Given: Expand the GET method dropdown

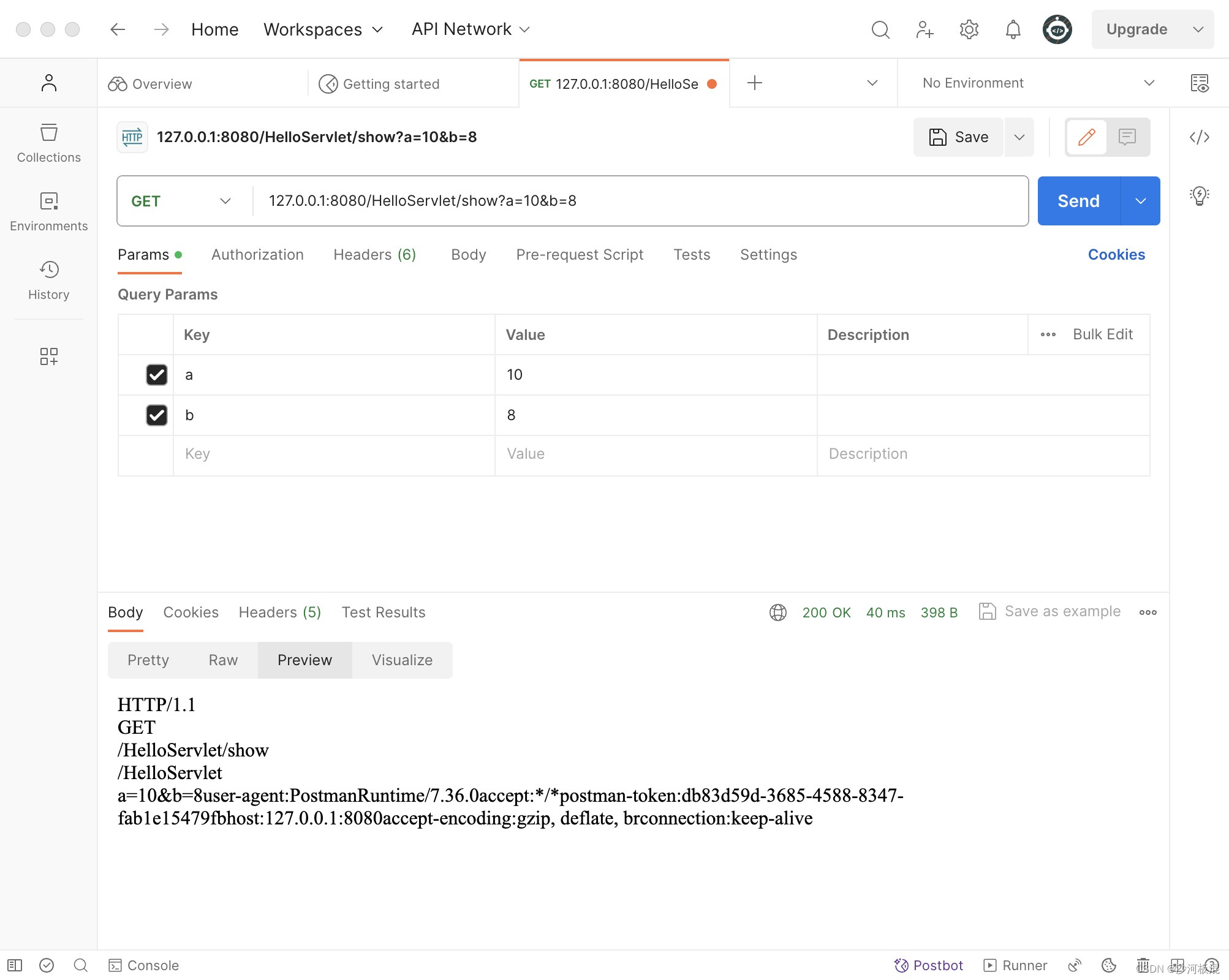Looking at the screenshot, I should pos(181,201).
